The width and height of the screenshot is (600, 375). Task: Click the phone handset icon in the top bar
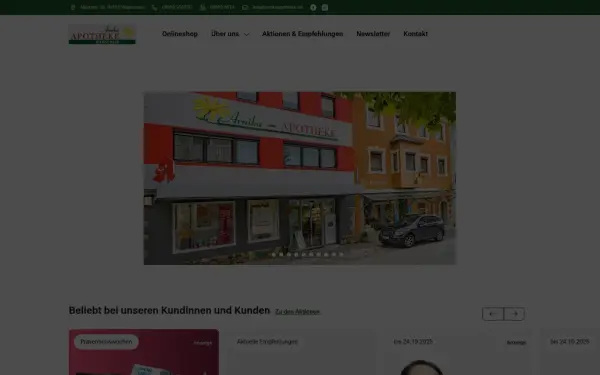tap(154, 7)
